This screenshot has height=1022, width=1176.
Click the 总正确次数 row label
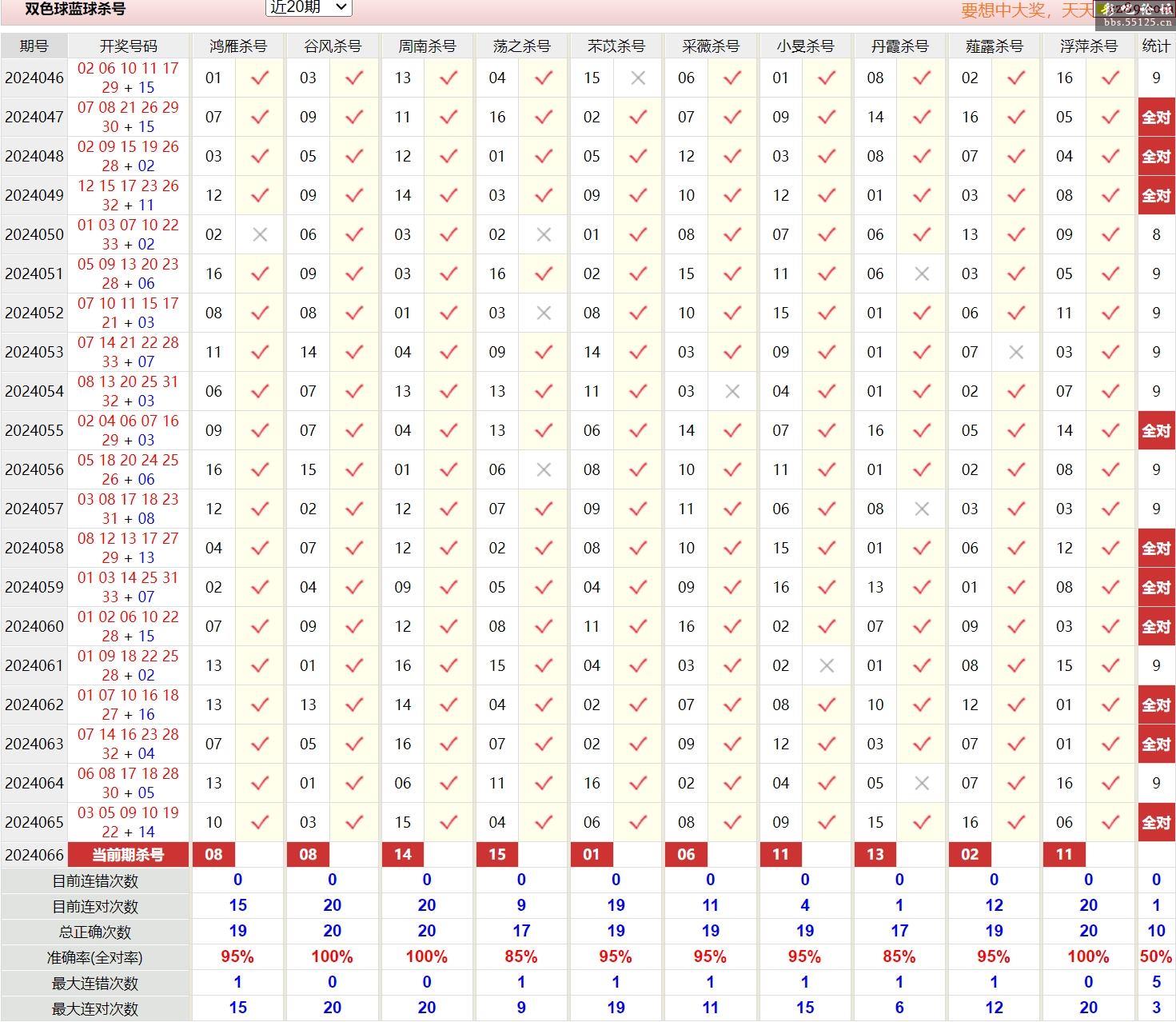coord(95,932)
